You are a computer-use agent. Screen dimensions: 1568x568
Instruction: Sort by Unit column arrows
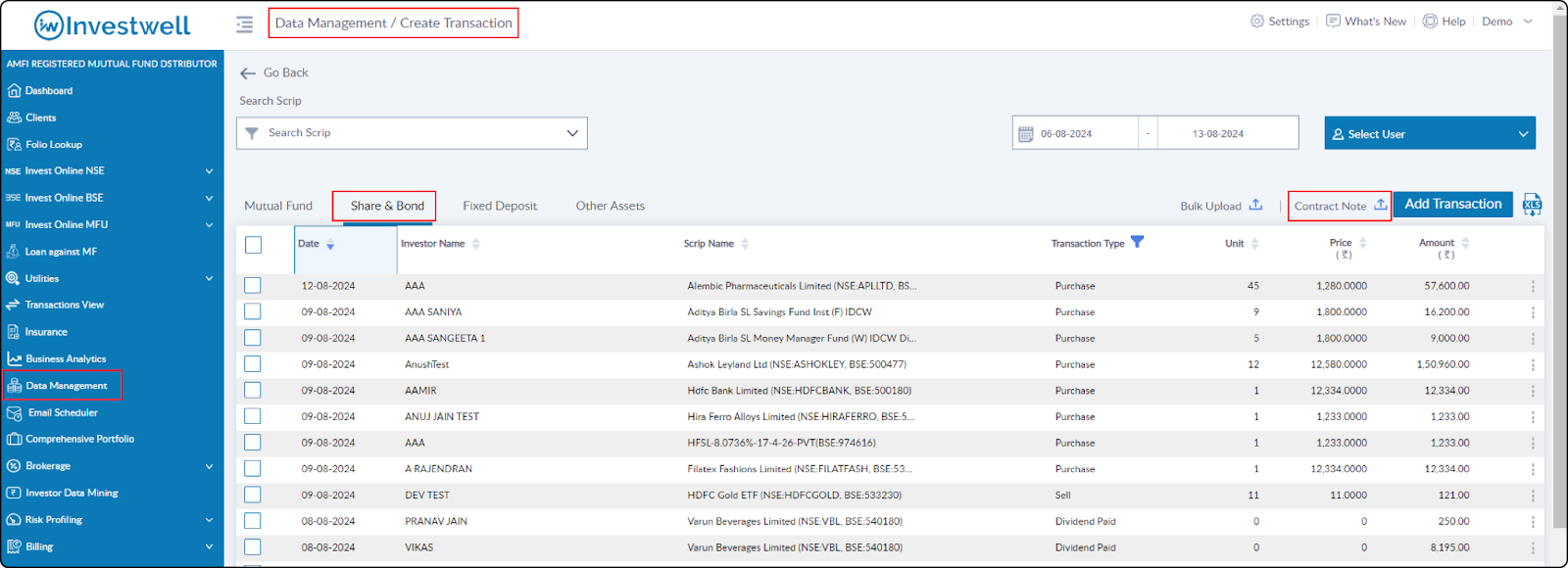[1254, 244]
